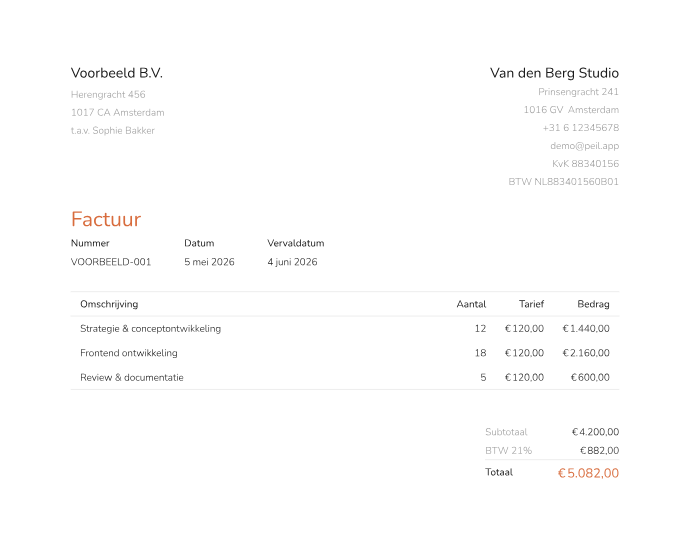Click the total amount € 5.082,00
This screenshot has height=558, width=690.
click(x=588, y=473)
